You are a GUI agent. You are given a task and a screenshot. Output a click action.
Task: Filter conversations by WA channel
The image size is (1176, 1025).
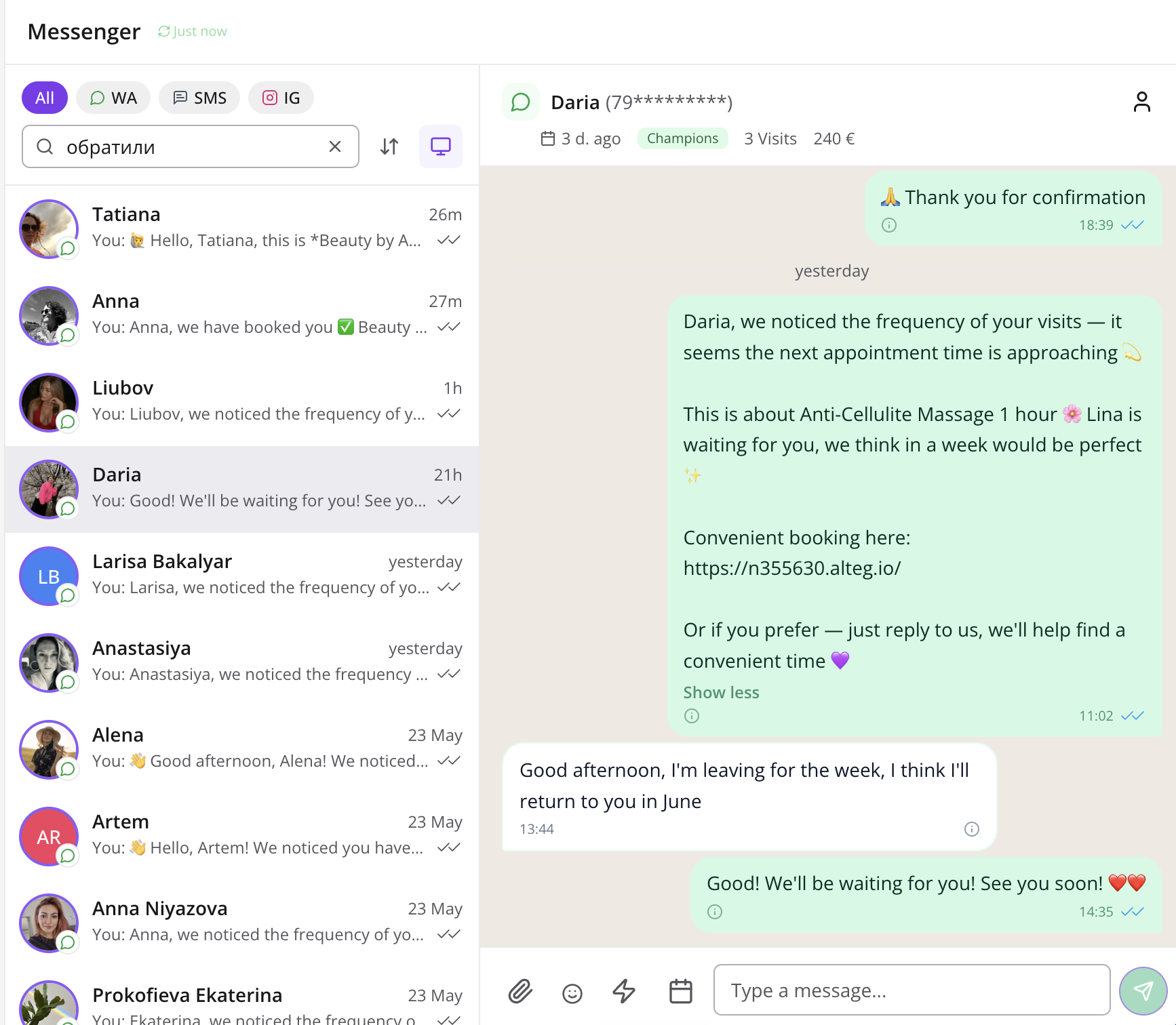point(114,98)
